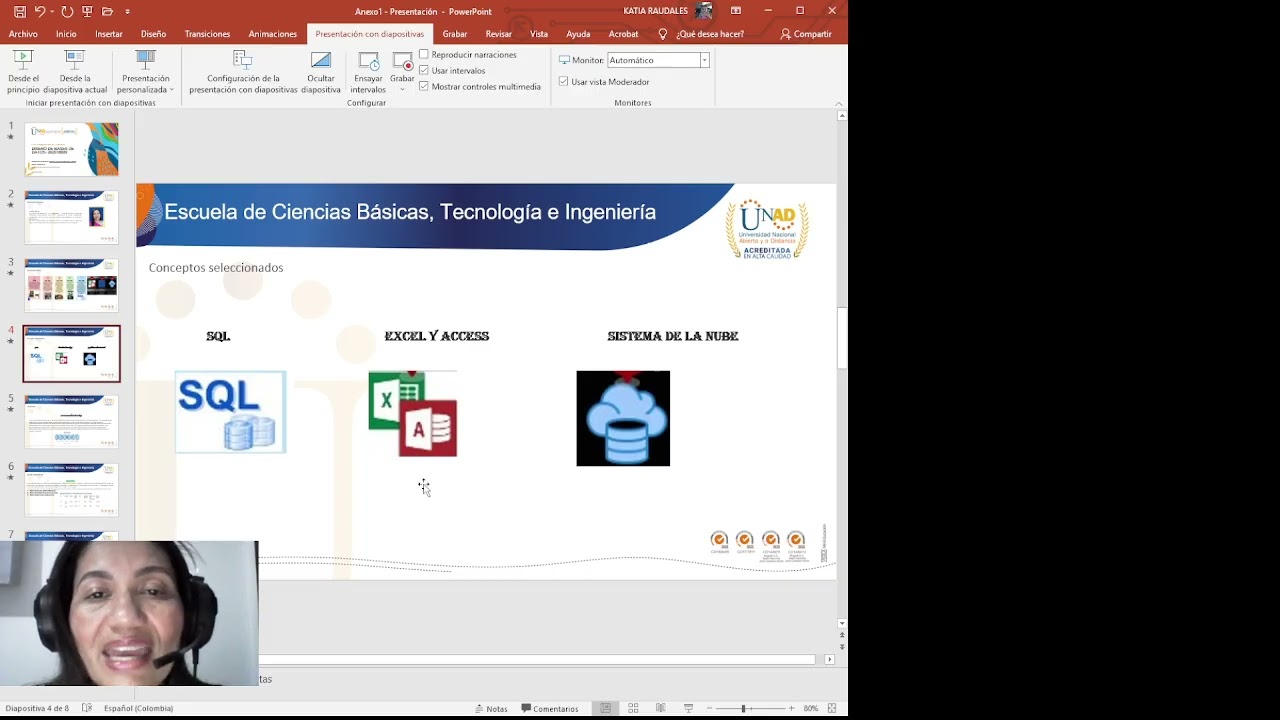Uncheck Usar intervalos
This screenshot has width=1280, height=720.
pos(424,70)
